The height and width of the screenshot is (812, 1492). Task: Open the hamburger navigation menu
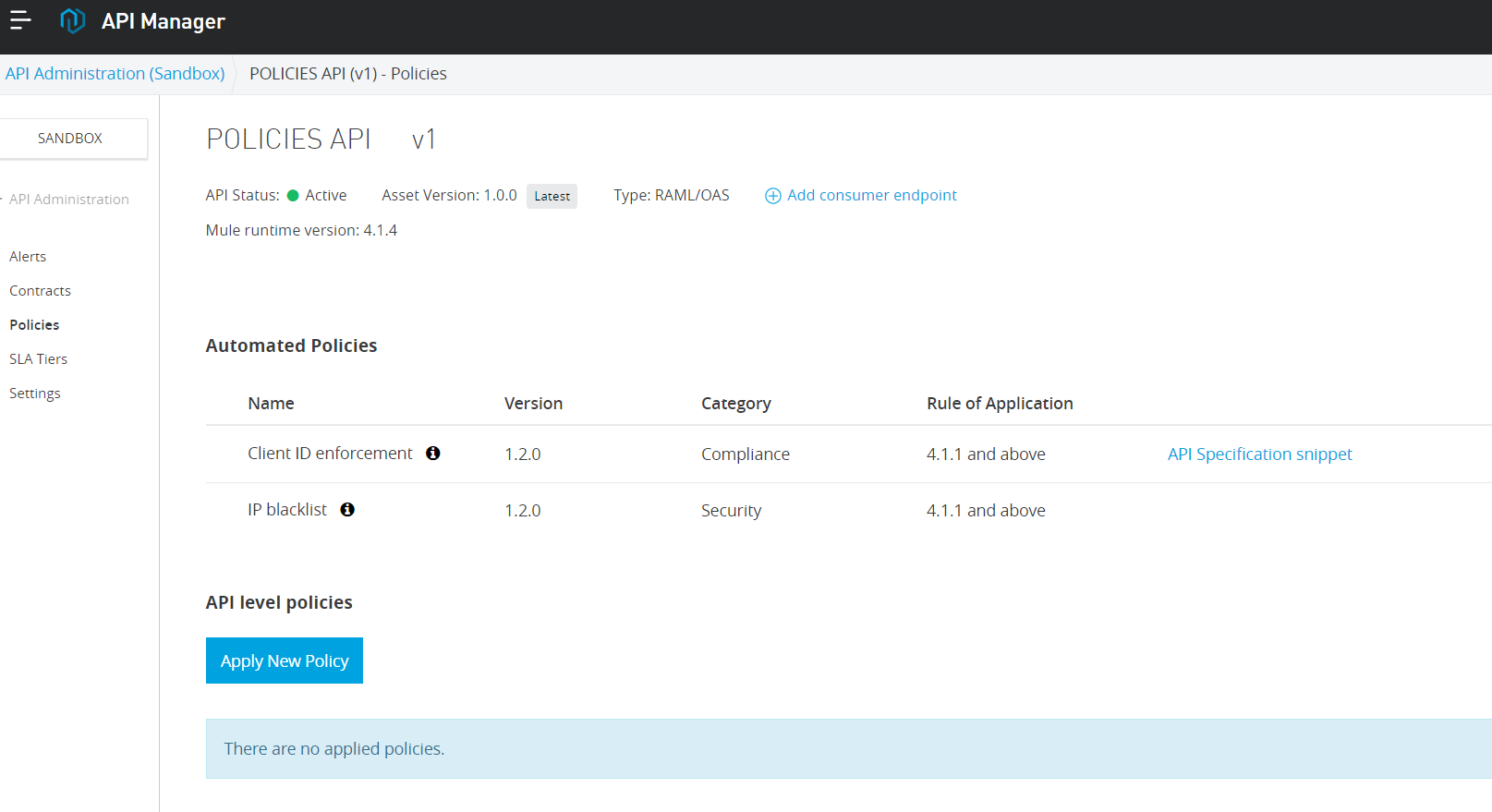pos(20,20)
